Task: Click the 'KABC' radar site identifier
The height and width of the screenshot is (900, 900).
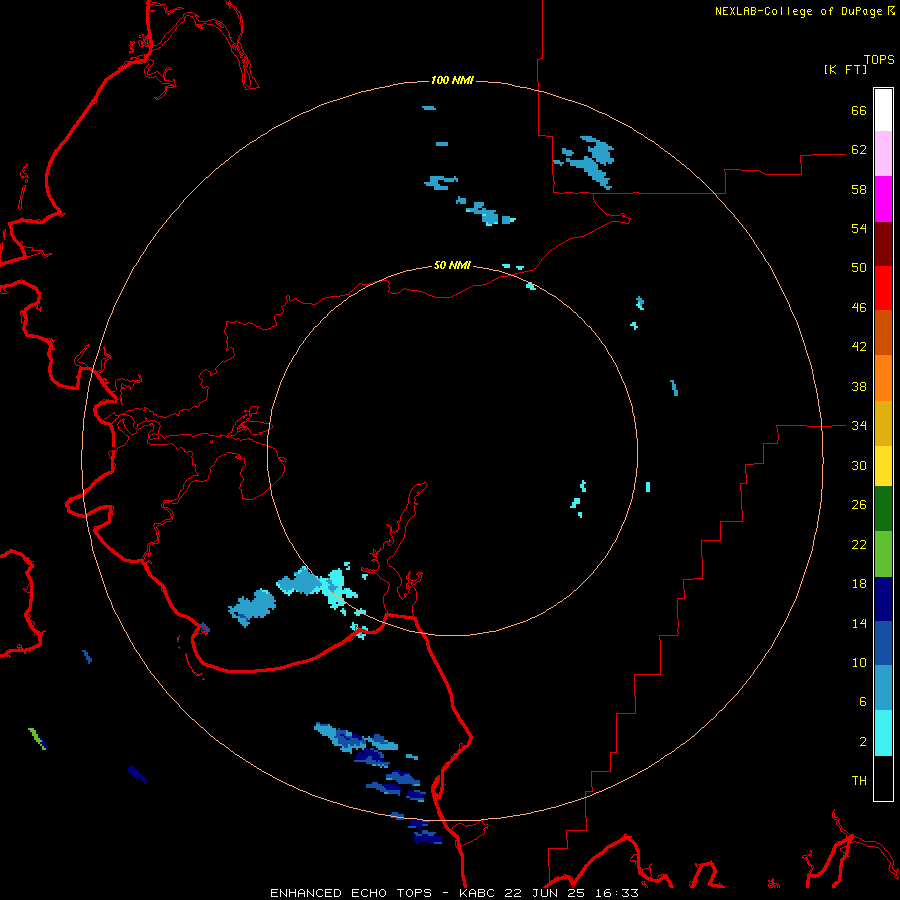Action: [479, 893]
